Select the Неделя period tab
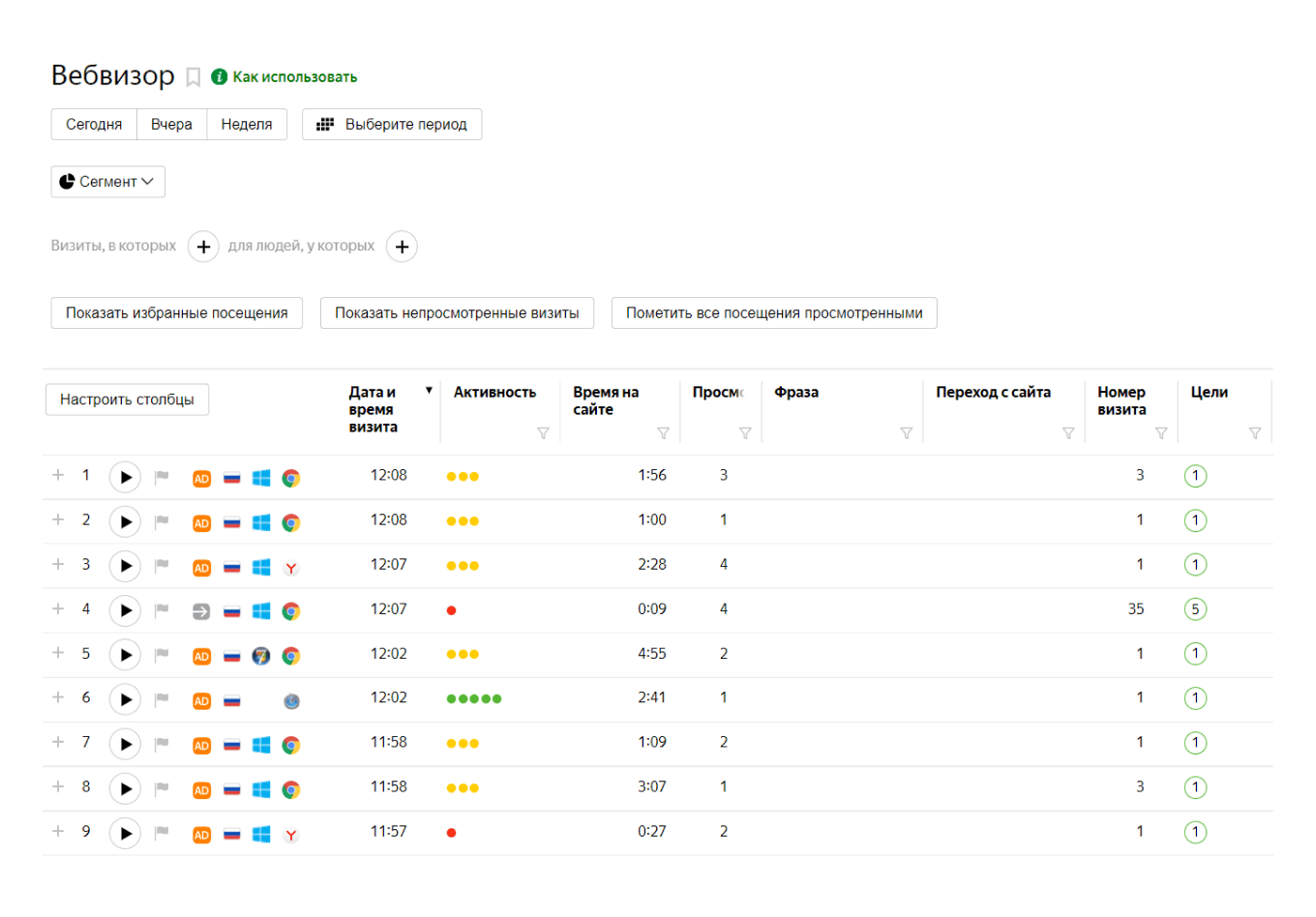Image resolution: width=1316 pixels, height=917 pixels. (x=247, y=125)
